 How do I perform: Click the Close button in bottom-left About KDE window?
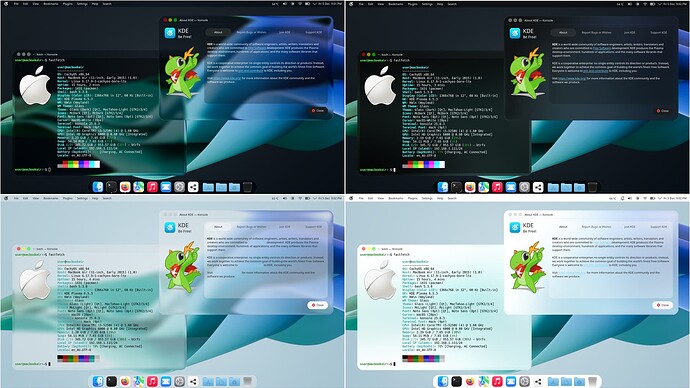318,305
